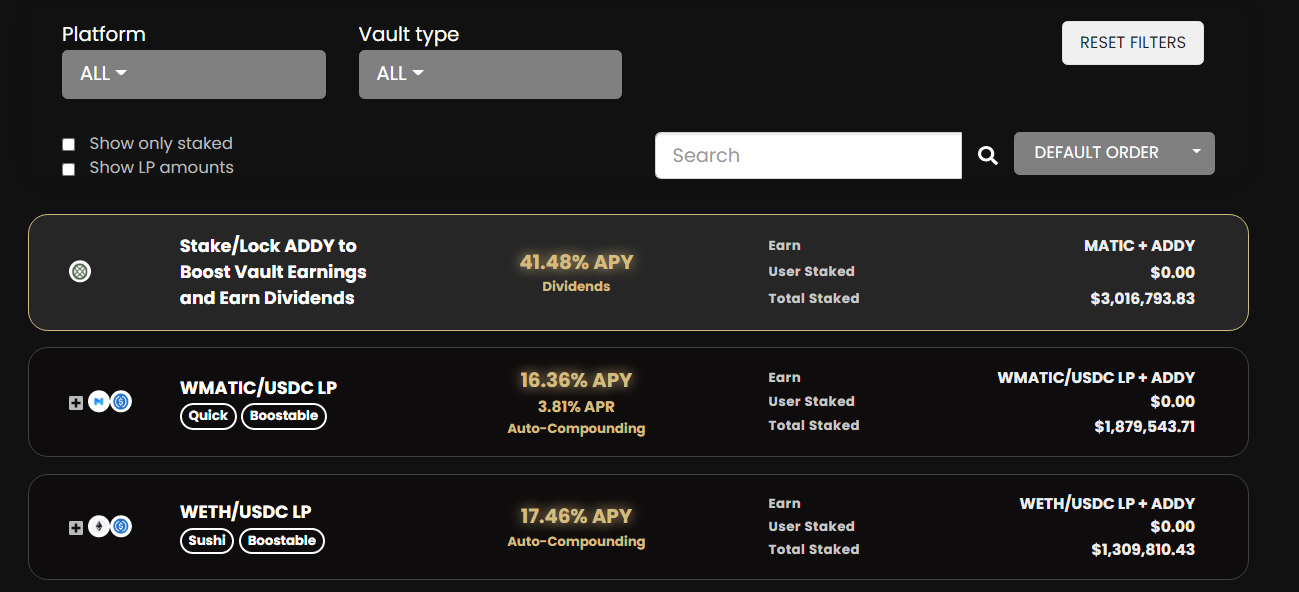Click the ETH token icon in WETH/USDC row

point(98,526)
